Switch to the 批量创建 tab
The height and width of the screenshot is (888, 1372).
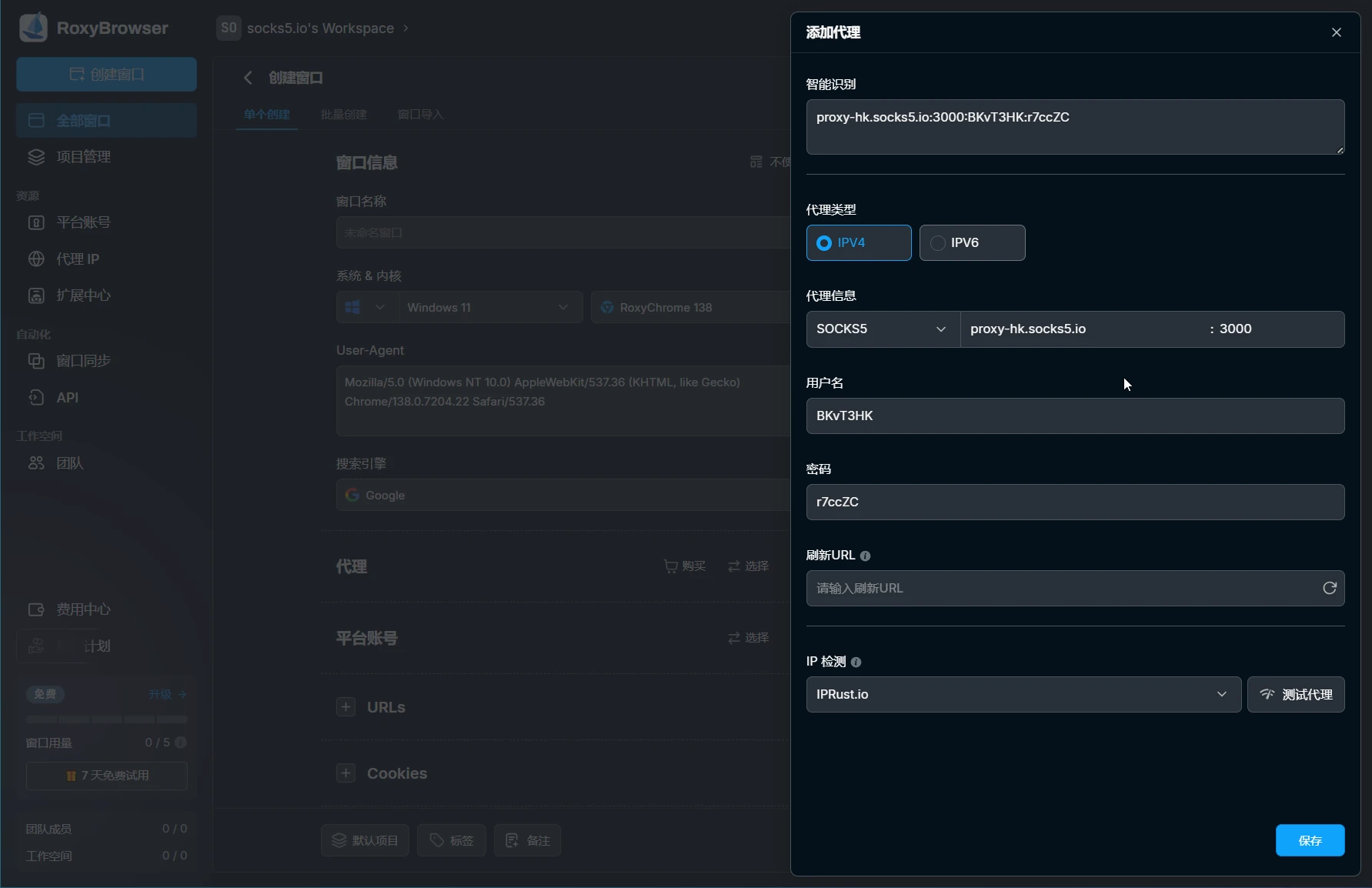pyautogui.click(x=344, y=115)
